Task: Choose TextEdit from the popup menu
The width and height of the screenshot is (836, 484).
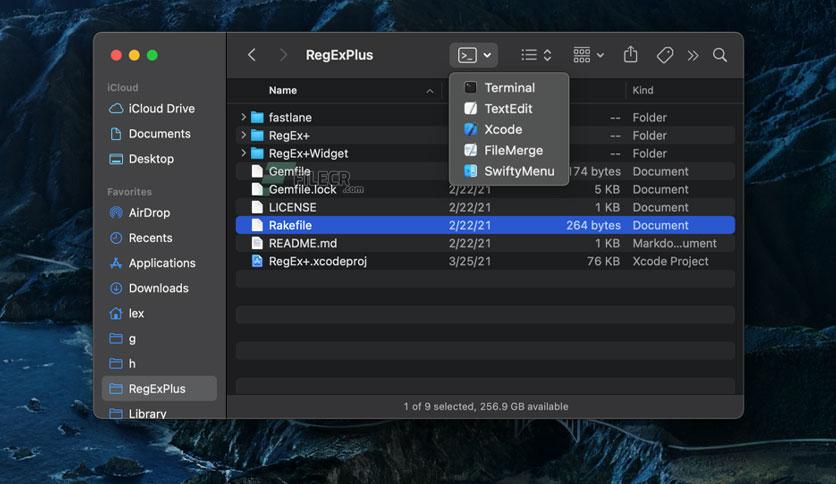Action: [x=509, y=108]
